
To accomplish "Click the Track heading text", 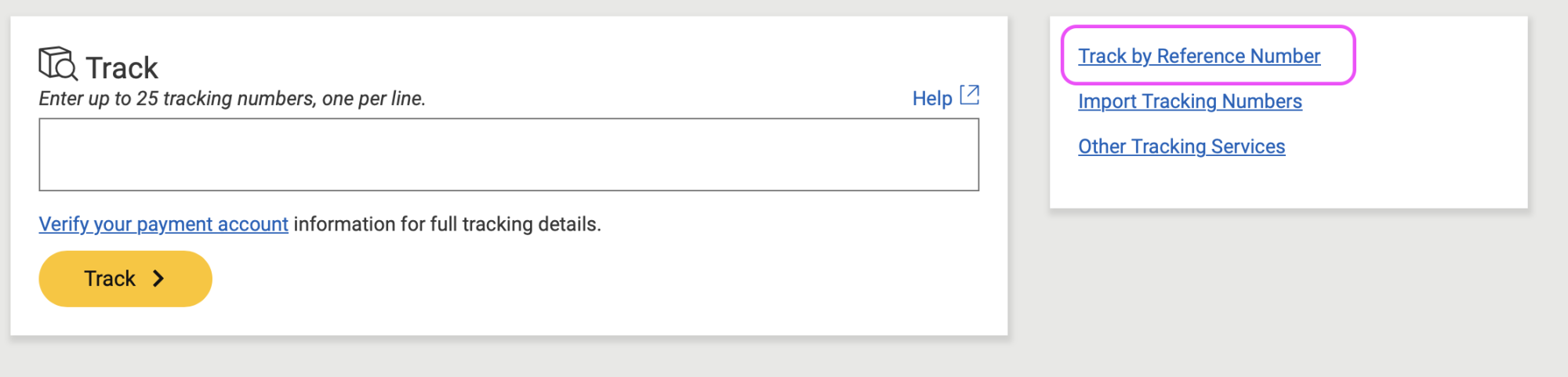I will click(122, 68).
